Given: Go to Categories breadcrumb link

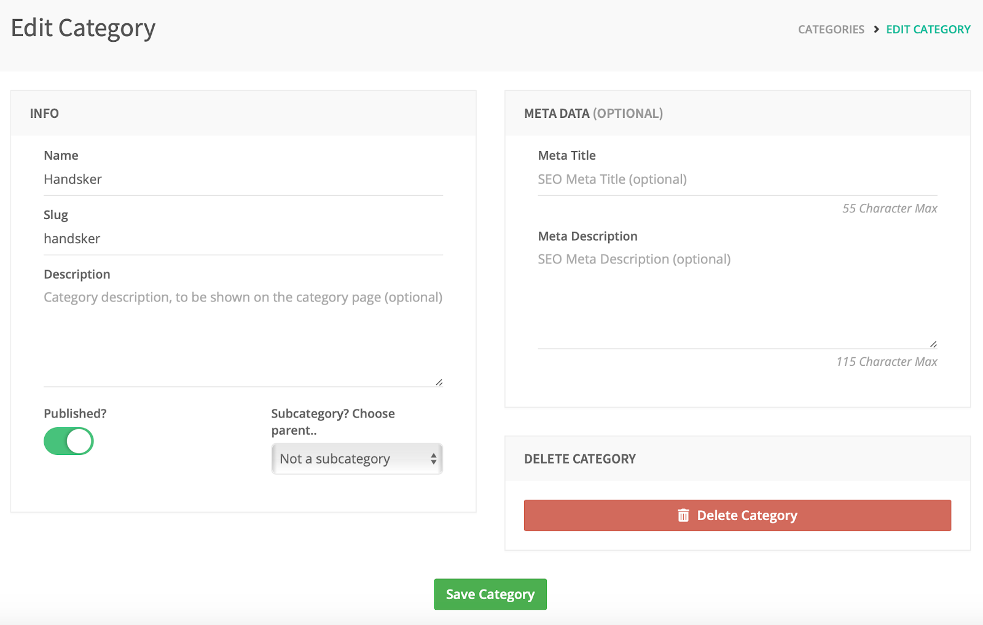Looking at the screenshot, I should tap(831, 29).
